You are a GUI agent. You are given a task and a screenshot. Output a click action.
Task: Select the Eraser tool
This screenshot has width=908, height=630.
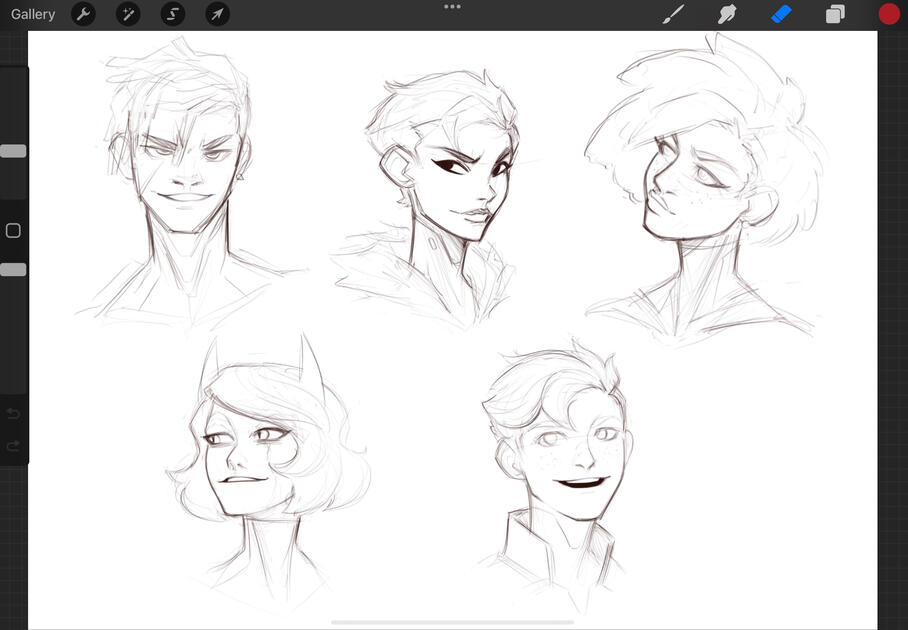tap(781, 14)
